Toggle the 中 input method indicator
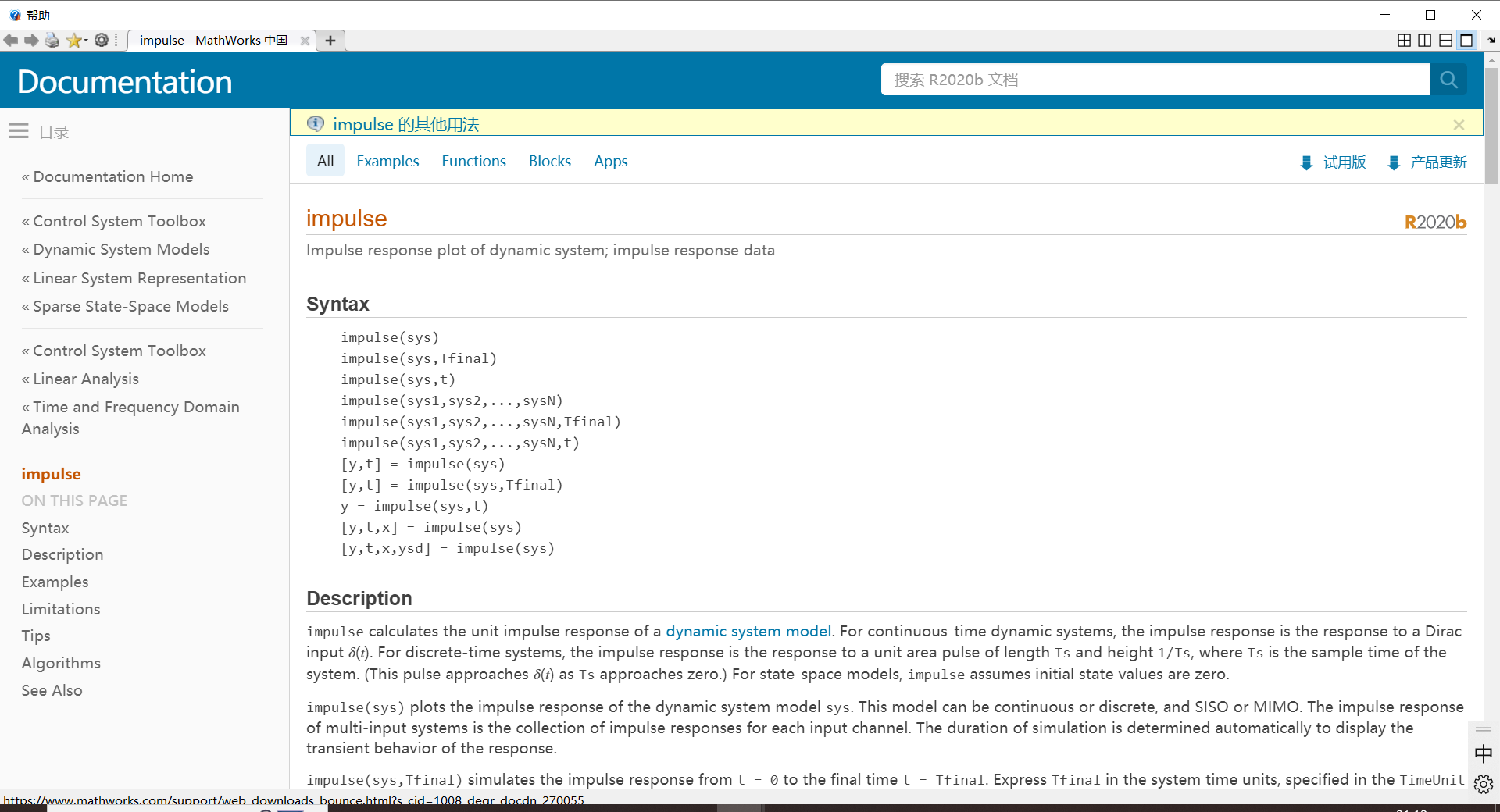The width and height of the screenshot is (1500, 812). pyautogui.click(x=1484, y=753)
